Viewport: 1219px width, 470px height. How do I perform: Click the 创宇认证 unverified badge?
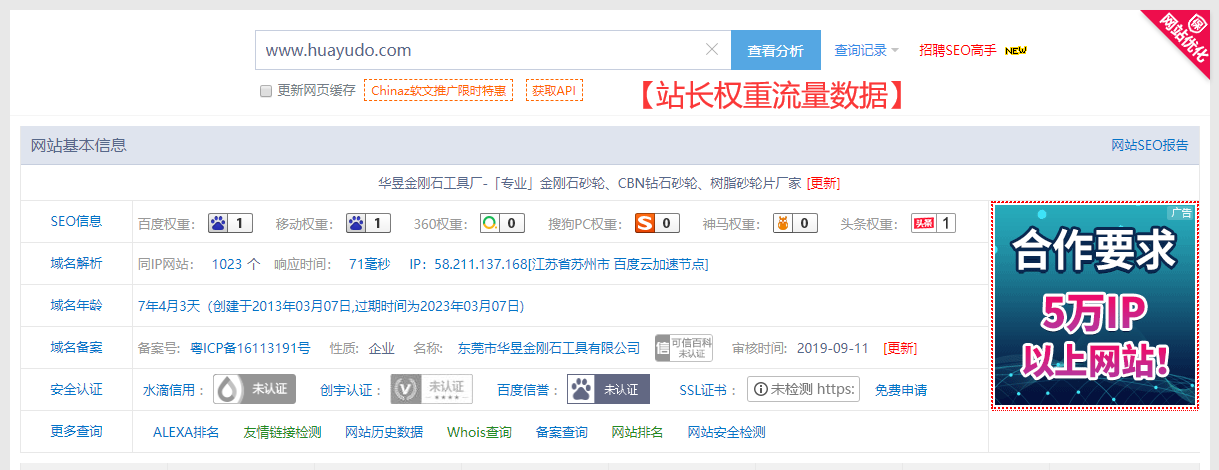431,389
